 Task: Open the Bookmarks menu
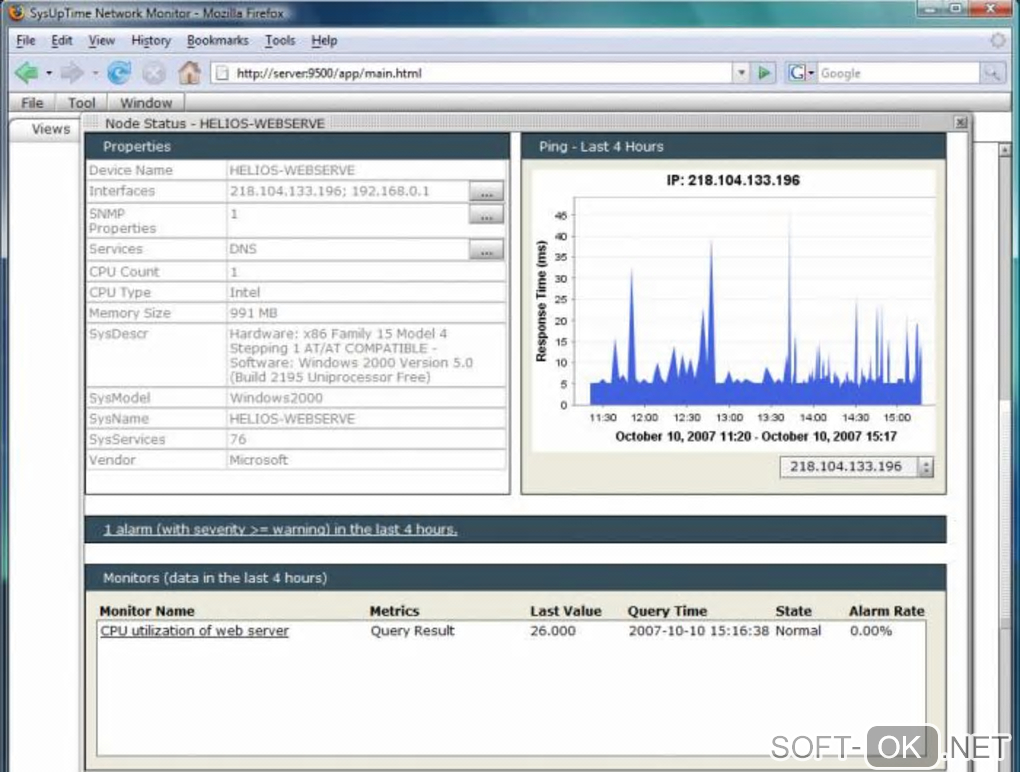217,41
